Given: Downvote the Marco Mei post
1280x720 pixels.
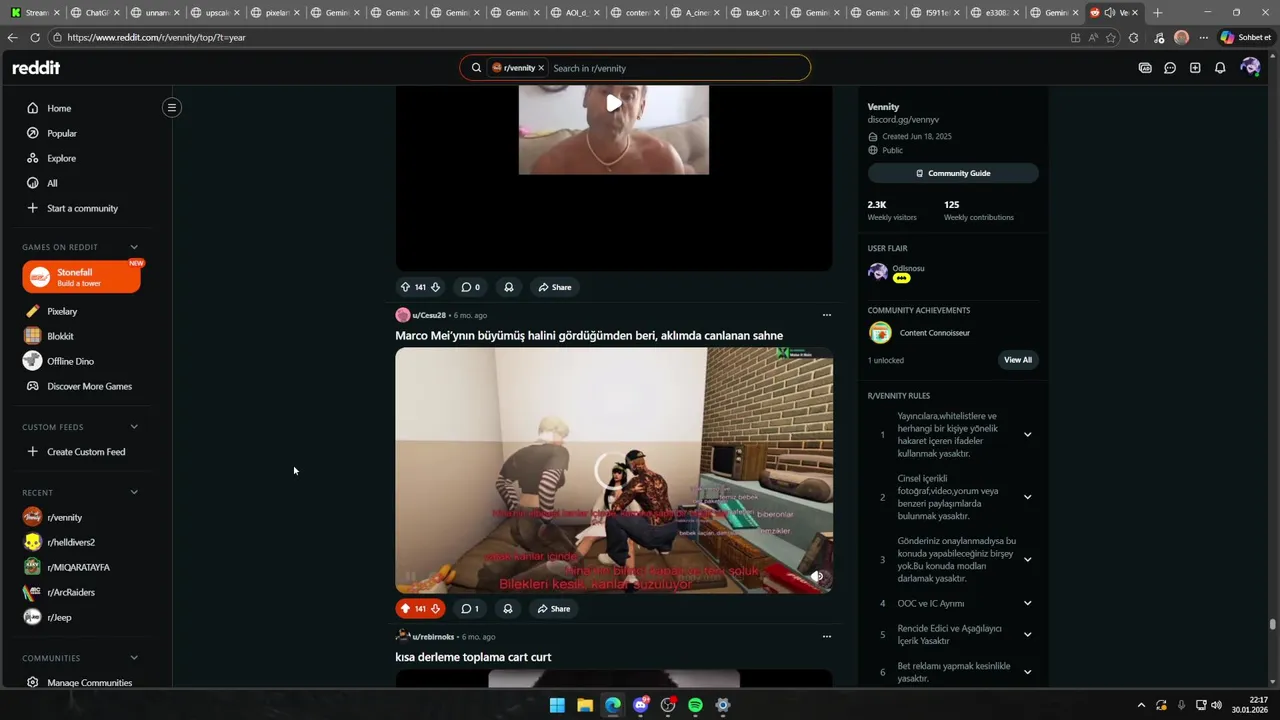Looking at the screenshot, I should pyautogui.click(x=435, y=608).
